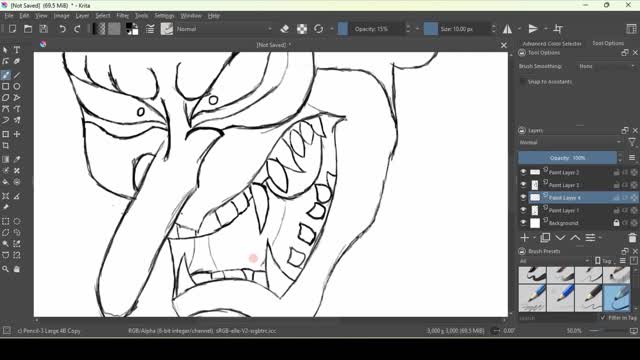Image resolution: width=640 pixels, height=360 pixels.
Task: Hide Paint Layer 2 with eye icon
Action: pyautogui.click(x=523, y=172)
